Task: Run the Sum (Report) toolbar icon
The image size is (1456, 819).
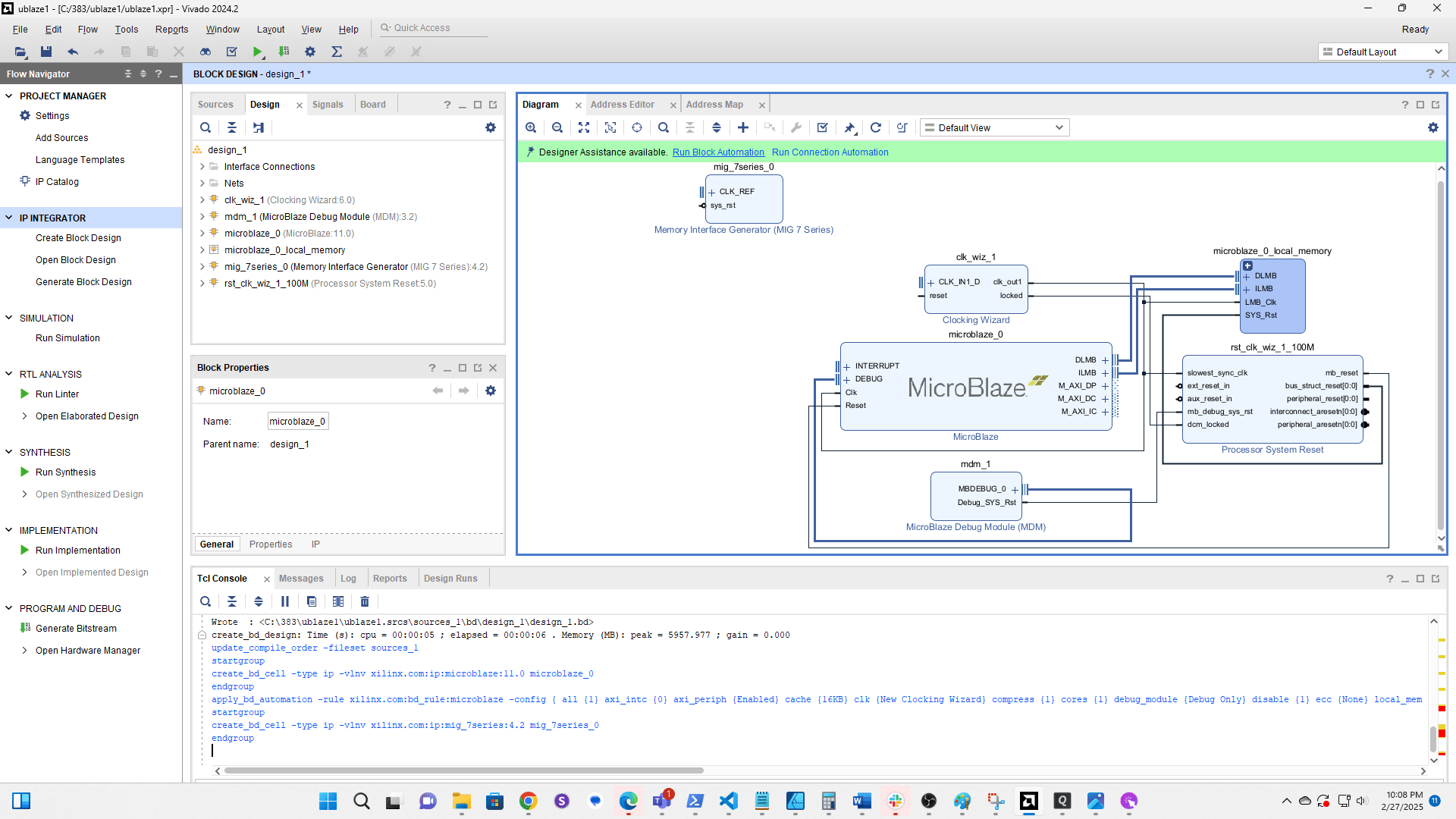Action: click(x=337, y=52)
